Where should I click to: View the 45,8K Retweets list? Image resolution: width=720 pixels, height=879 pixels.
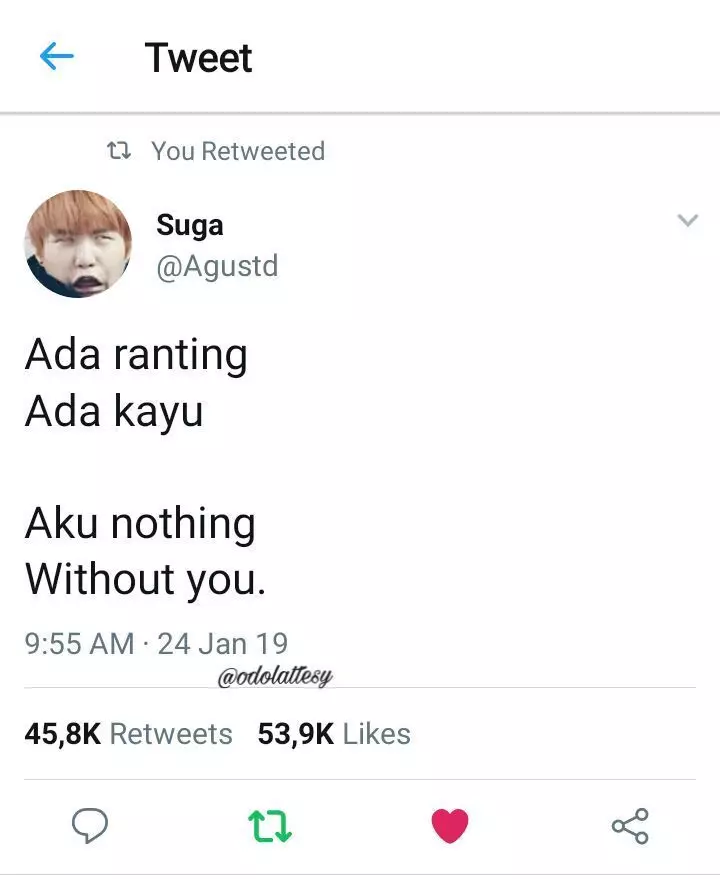click(128, 734)
